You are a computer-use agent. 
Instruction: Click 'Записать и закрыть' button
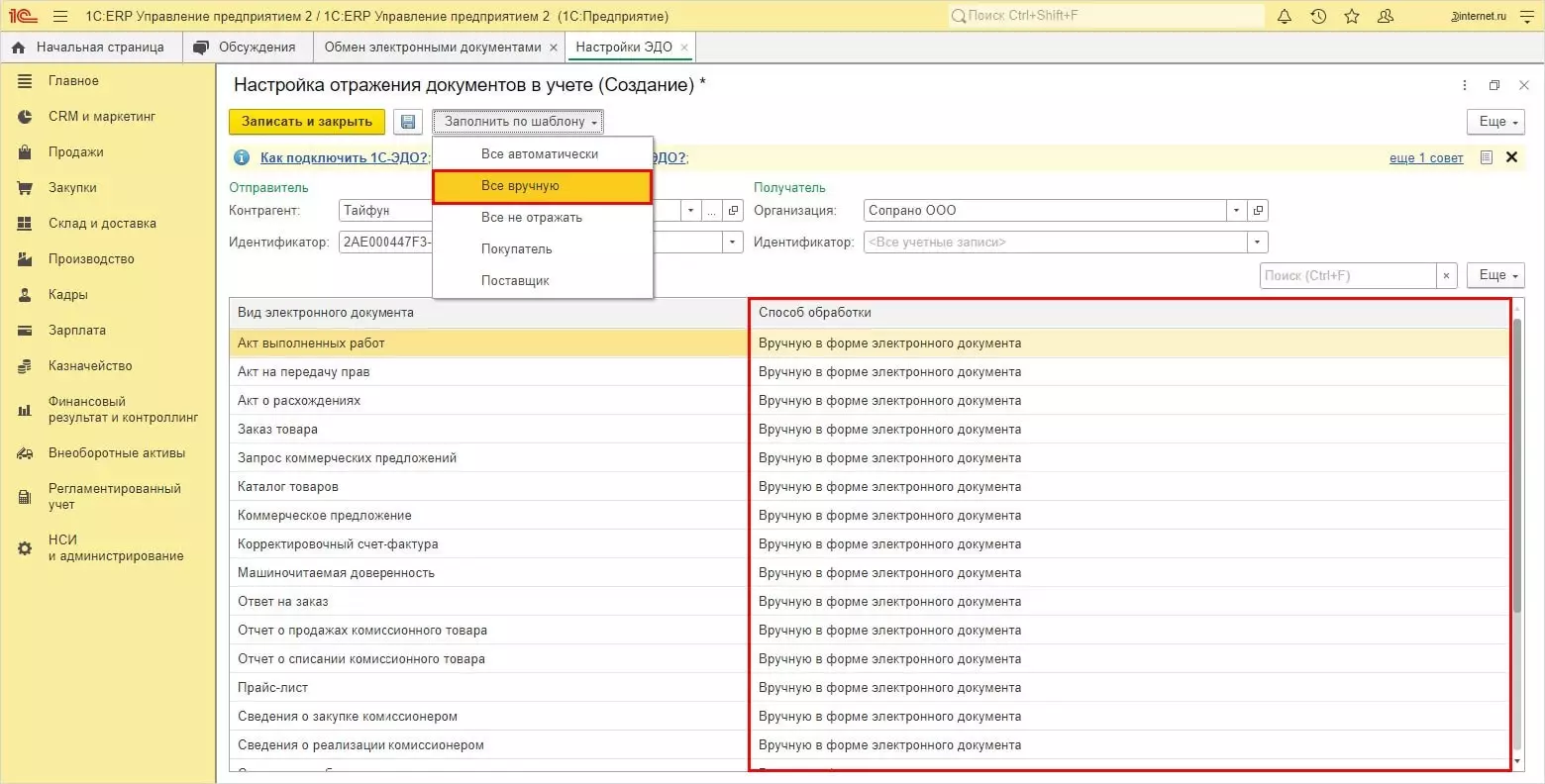click(307, 122)
